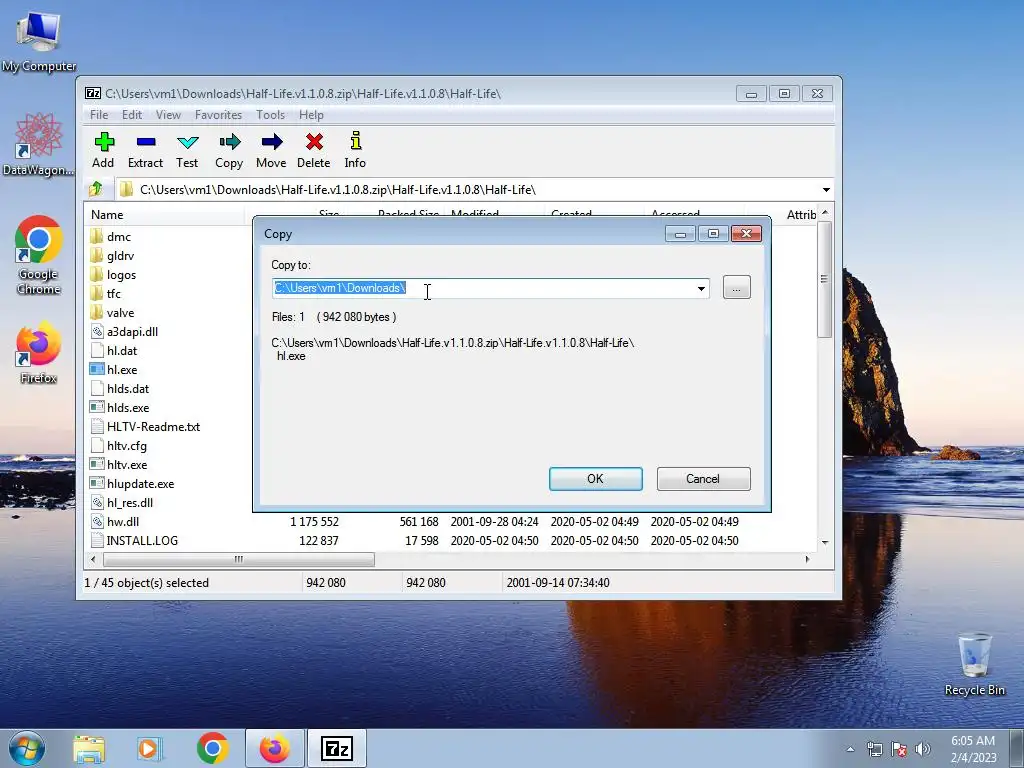This screenshot has height=768, width=1024.
Task: Click the Copy toolbar icon
Action: 229,150
